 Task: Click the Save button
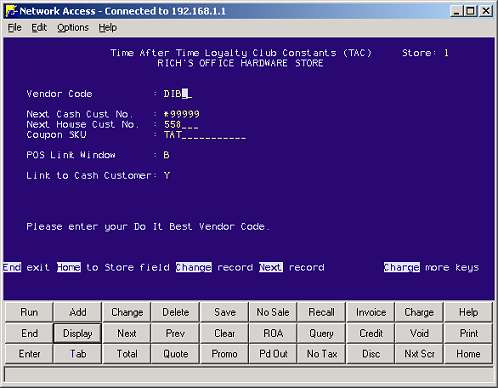click(225, 312)
